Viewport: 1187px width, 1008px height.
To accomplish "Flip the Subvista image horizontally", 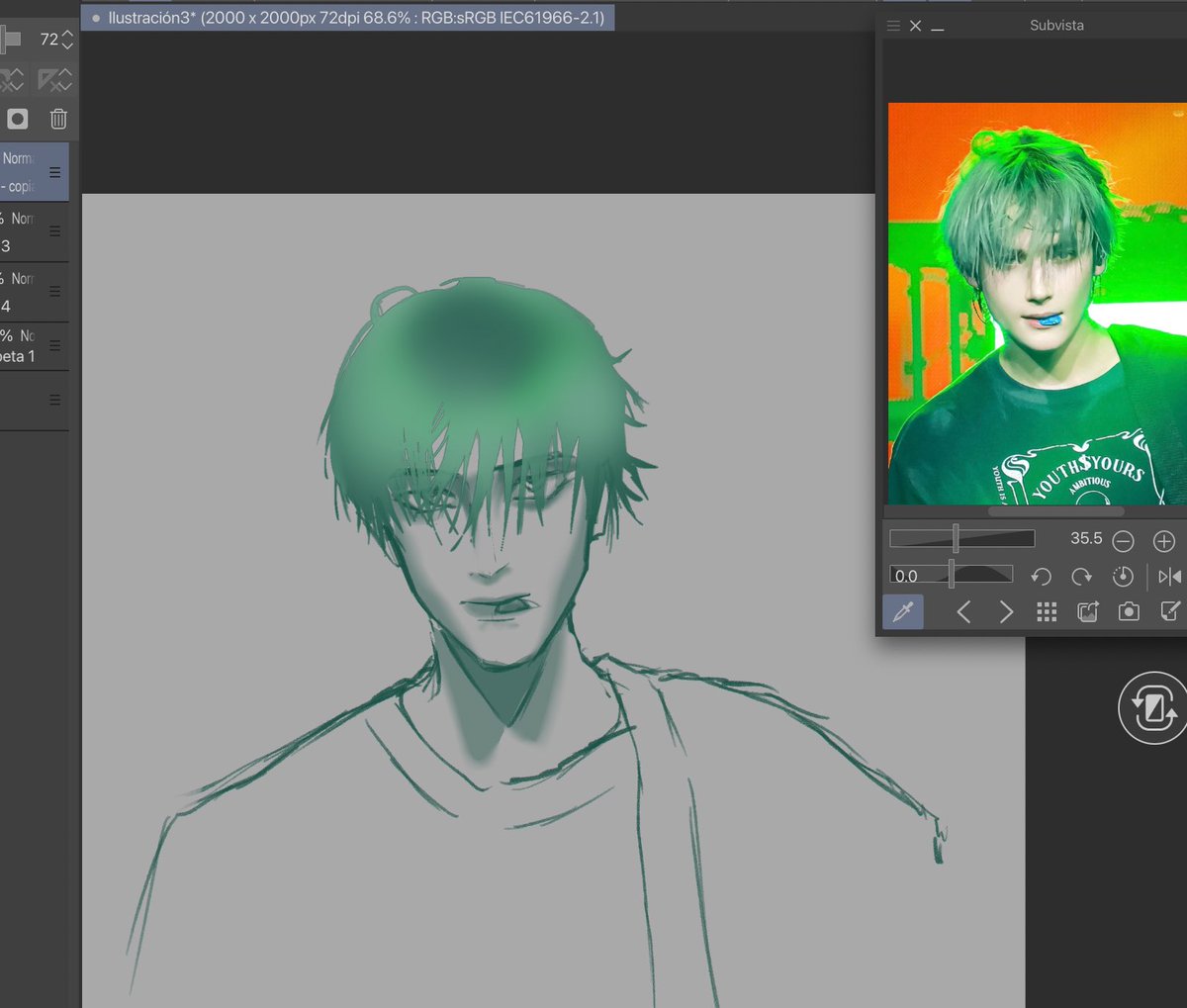I will 1169,577.
